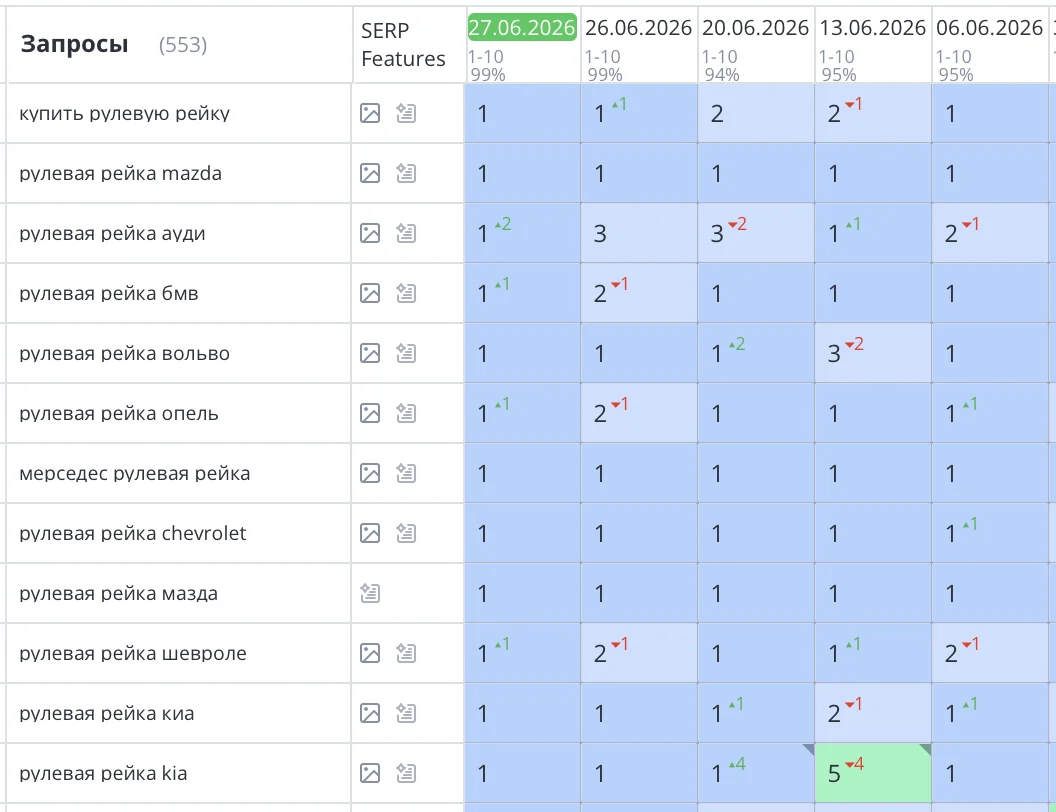
Task: Open query рулевая рейка опель
Action: [x=119, y=413]
